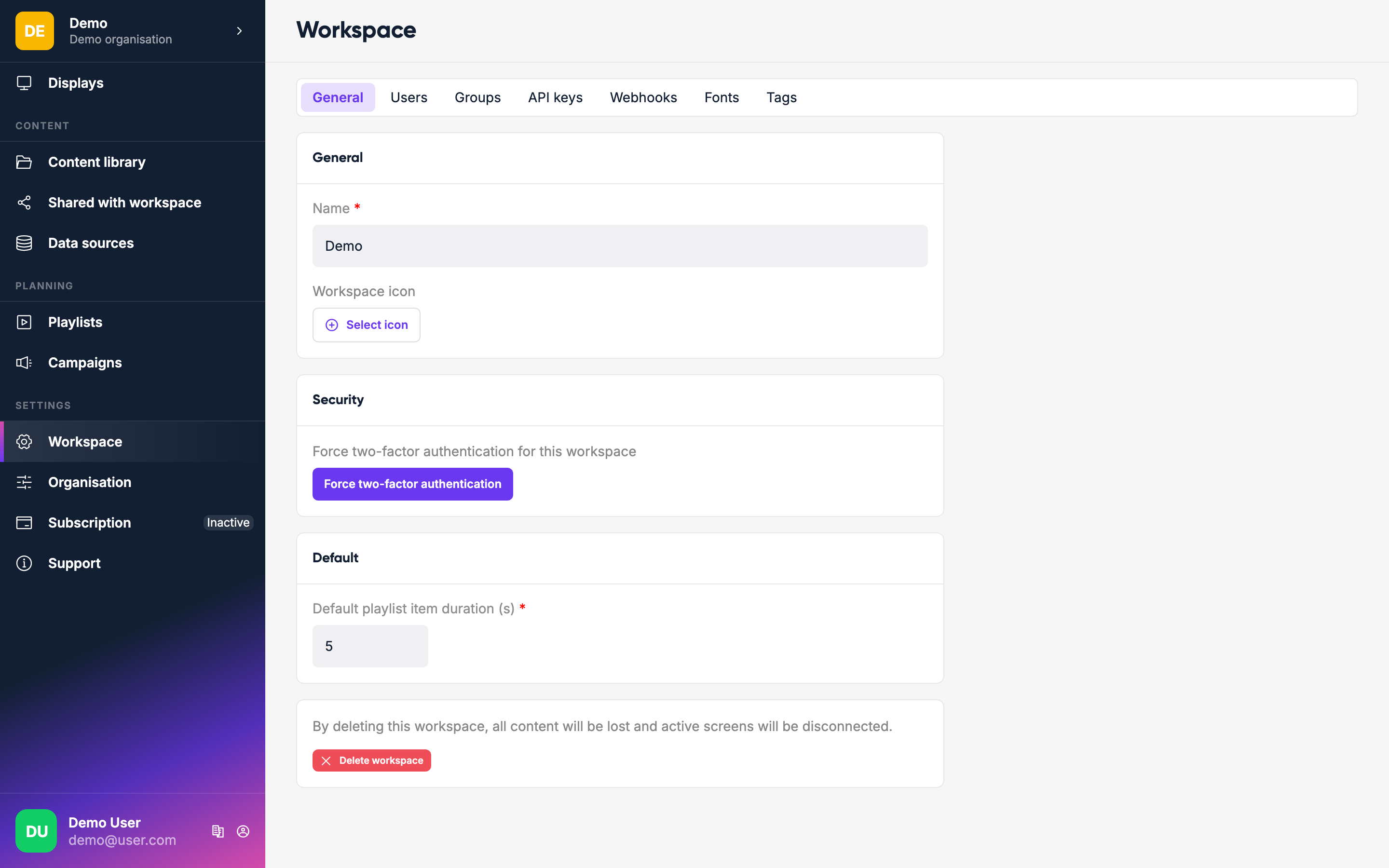Switch to the Users tab

point(408,97)
